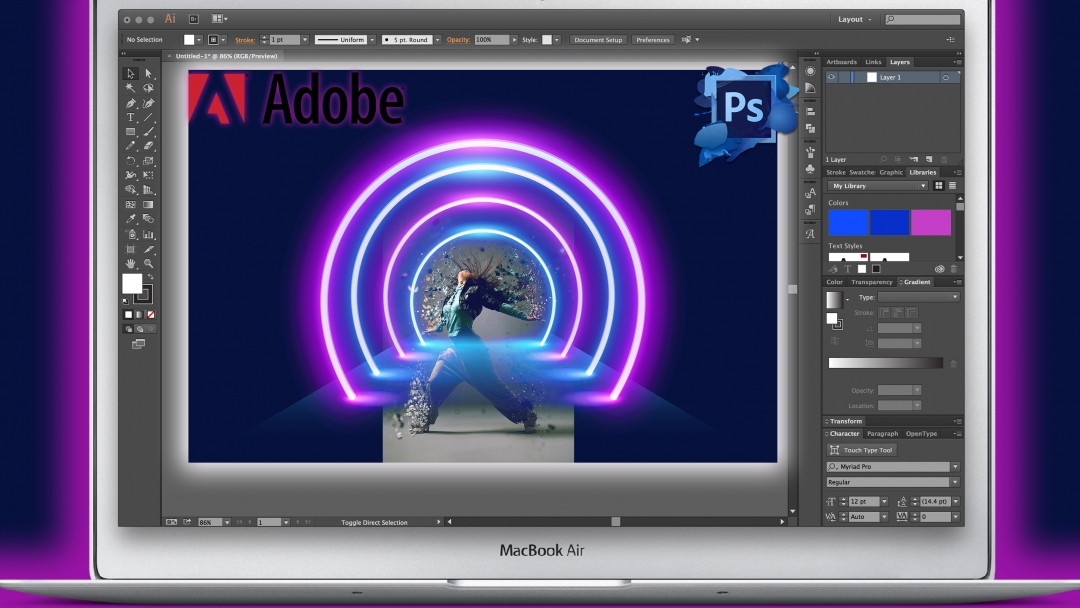This screenshot has width=1080, height=608.
Task: Select the Eyedropper tool
Action: point(130,219)
